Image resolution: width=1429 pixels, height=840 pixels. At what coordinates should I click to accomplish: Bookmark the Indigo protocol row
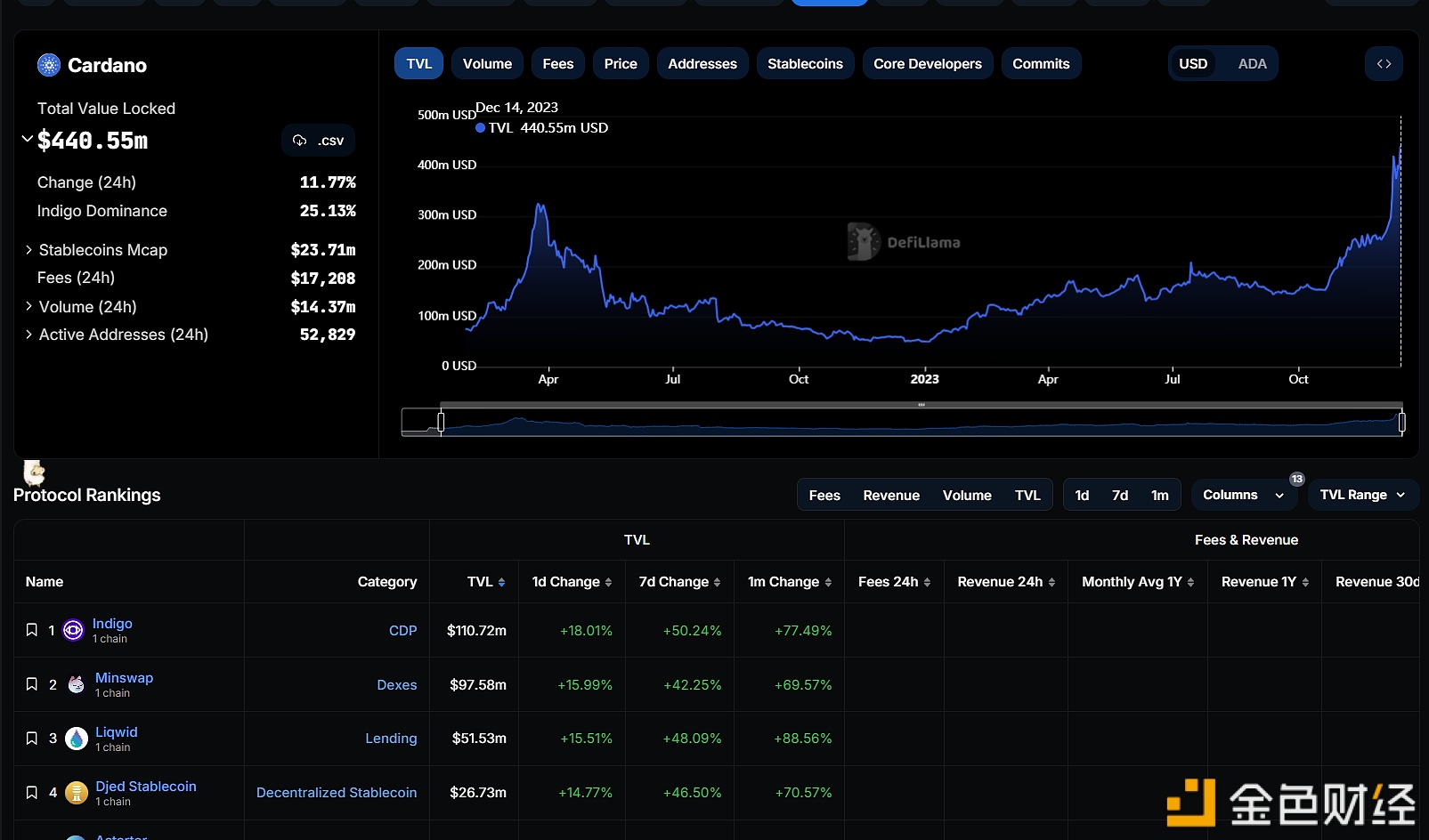point(32,630)
